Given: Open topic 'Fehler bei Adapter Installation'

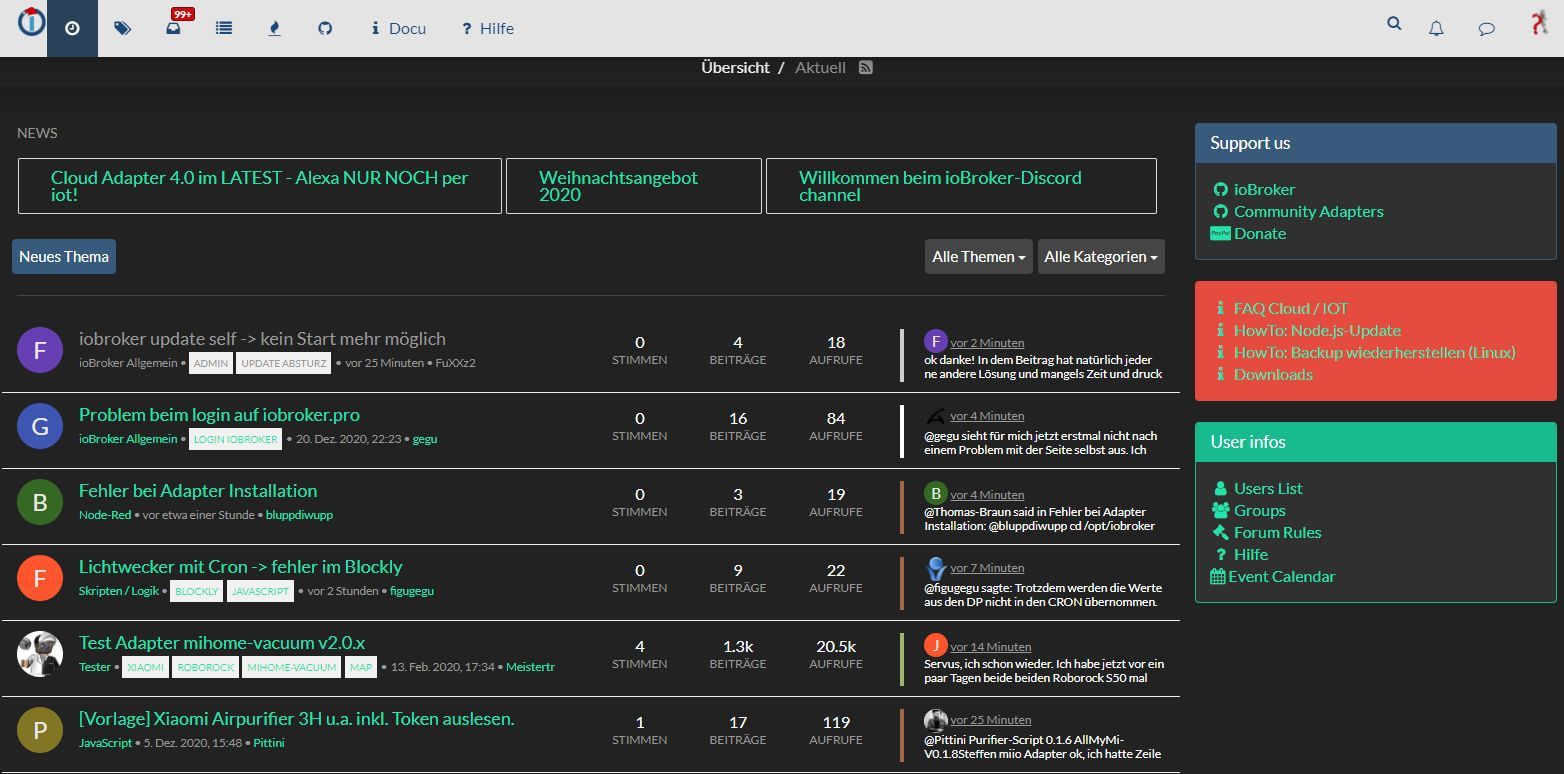Looking at the screenshot, I should [x=198, y=491].
